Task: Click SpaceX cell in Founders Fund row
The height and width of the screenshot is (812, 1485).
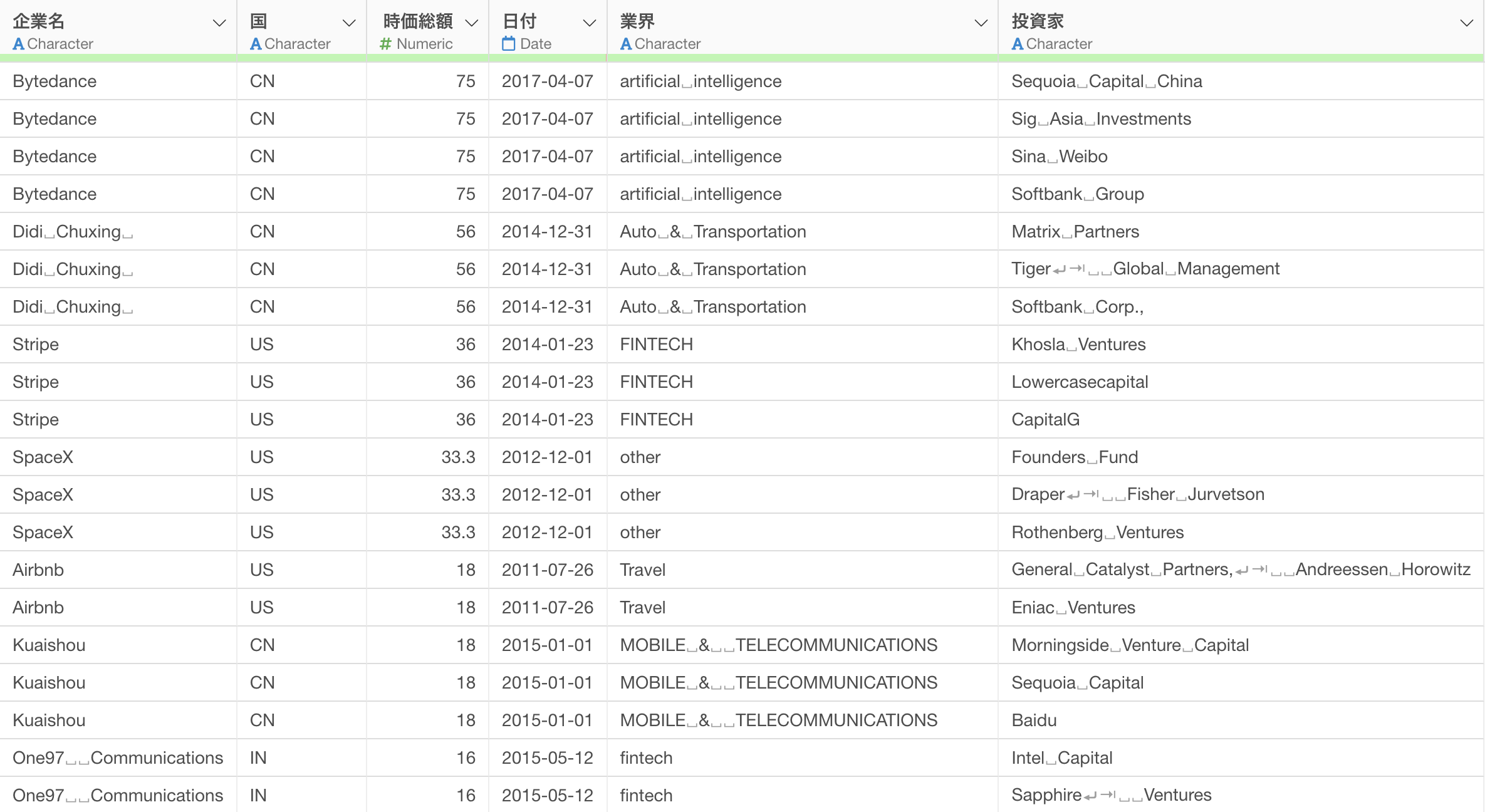Action: [x=118, y=457]
